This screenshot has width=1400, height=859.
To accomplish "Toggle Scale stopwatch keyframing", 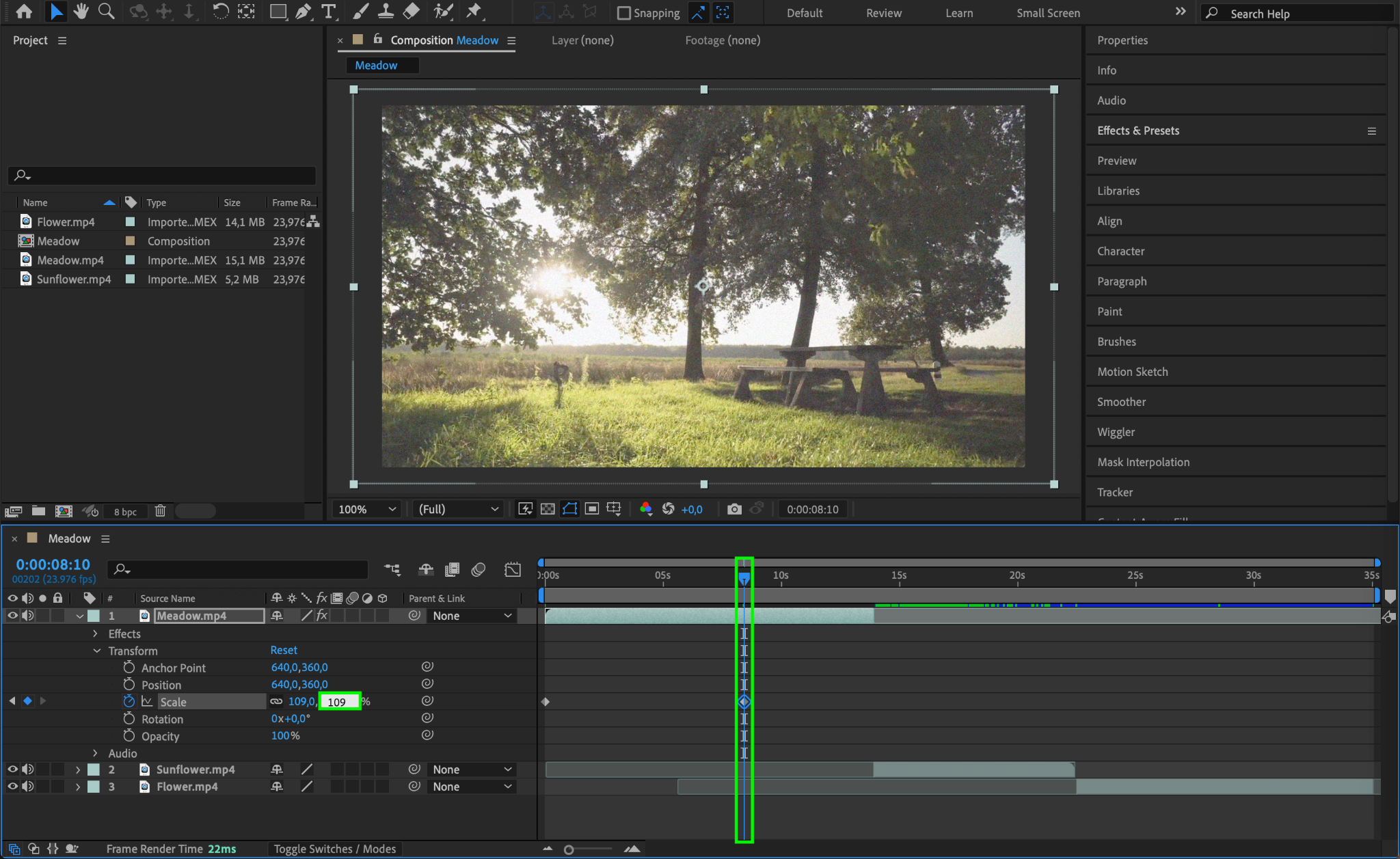I will (x=129, y=701).
